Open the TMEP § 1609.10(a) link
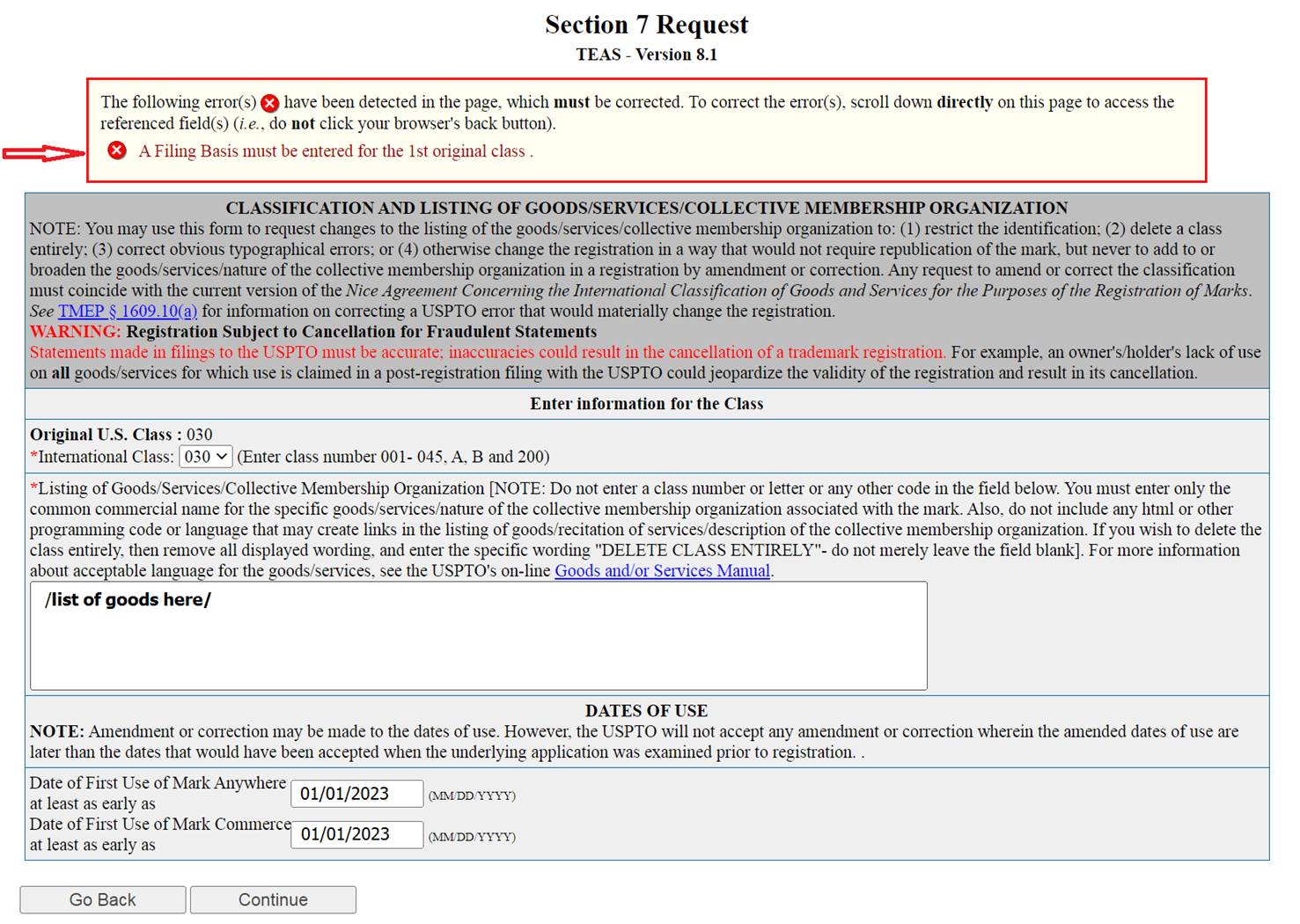This screenshot has height=924, width=1300. (128, 312)
